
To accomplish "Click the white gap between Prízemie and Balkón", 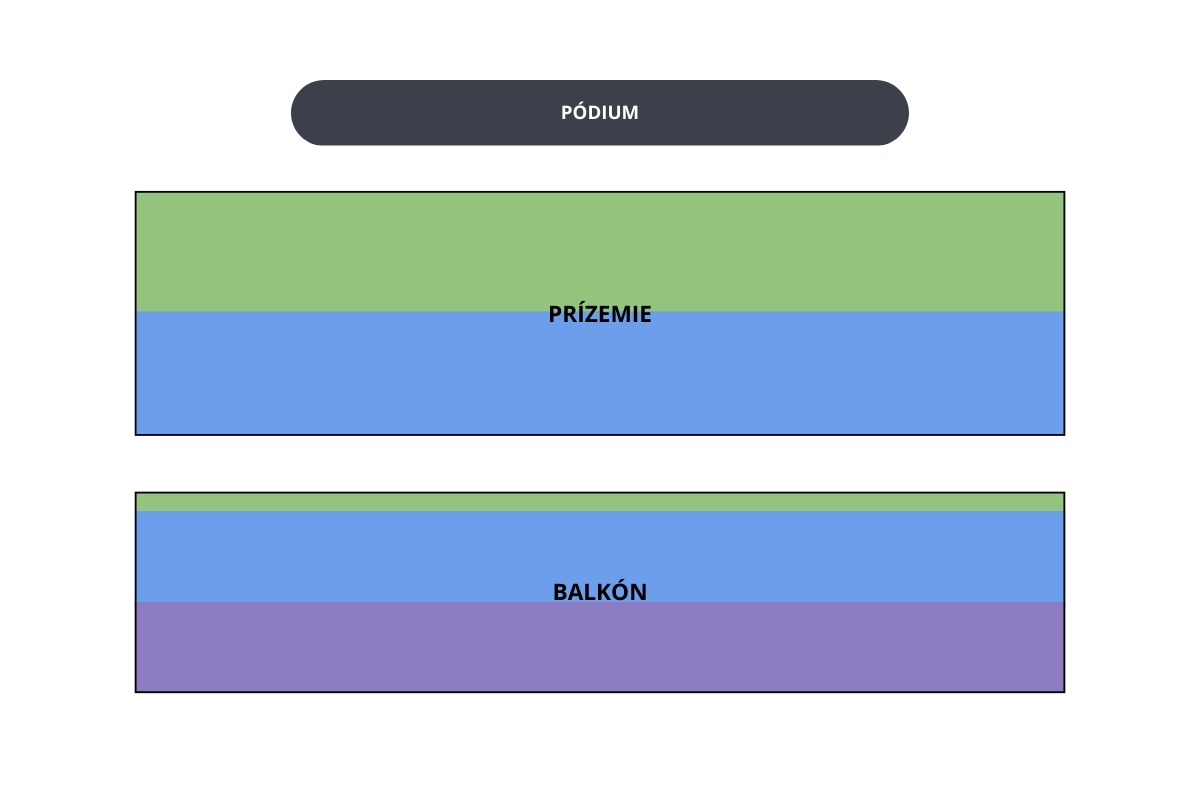I will click(x=600, y=463).
